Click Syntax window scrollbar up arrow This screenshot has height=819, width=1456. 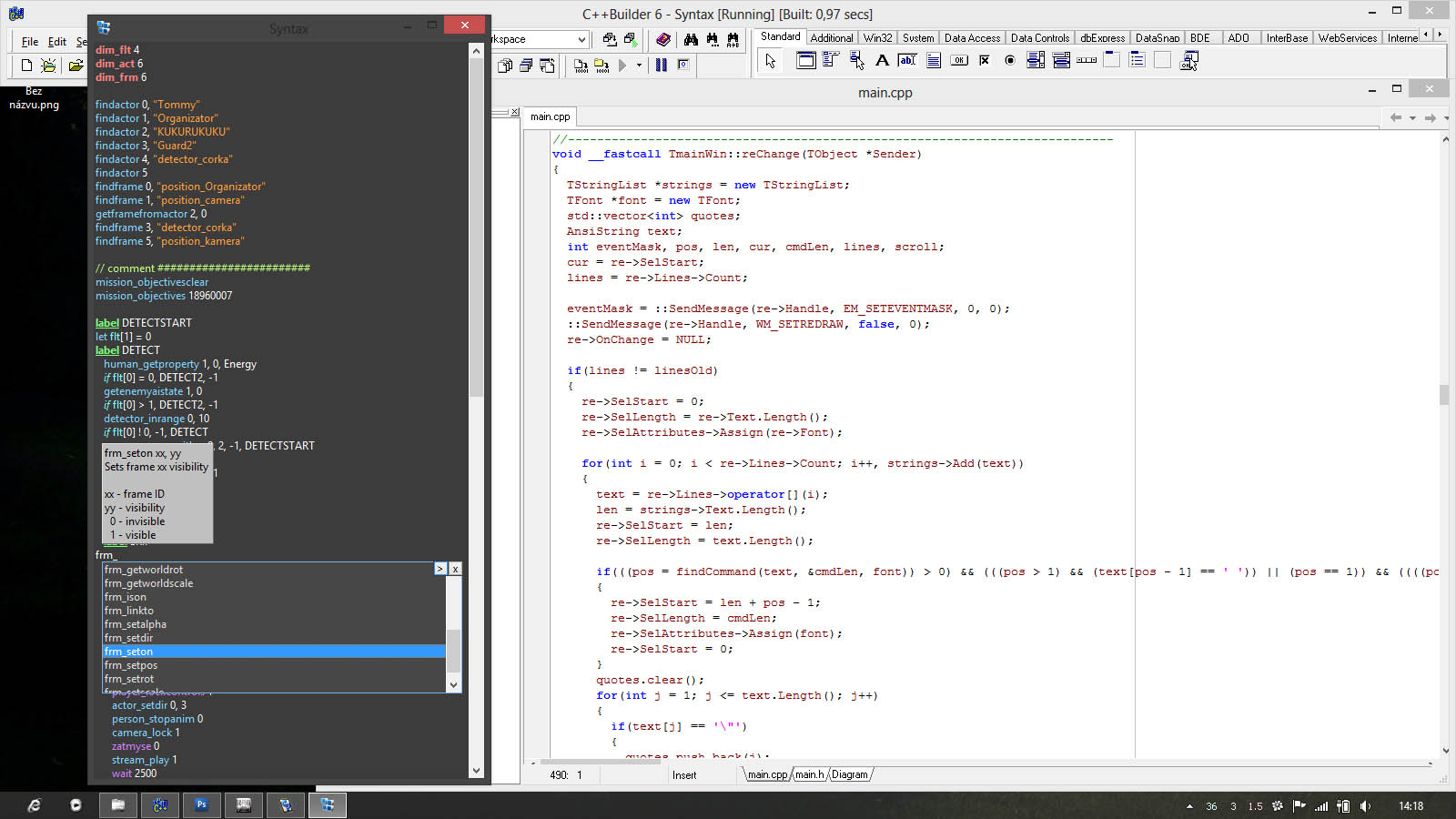476,51
